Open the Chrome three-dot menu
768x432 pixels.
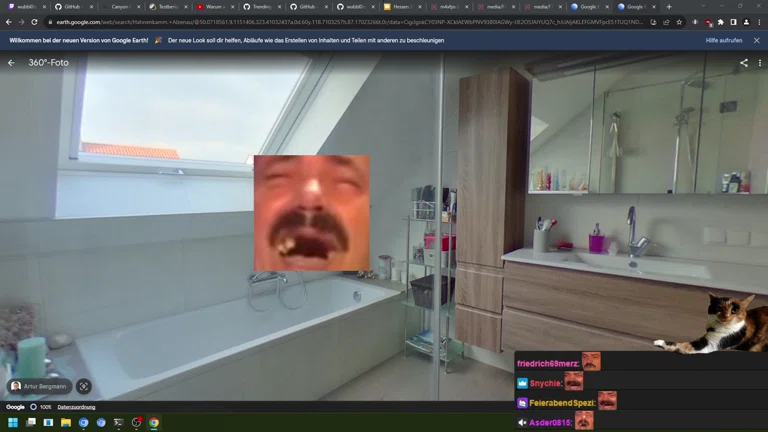pyautogui.click(x=759, y=22)
